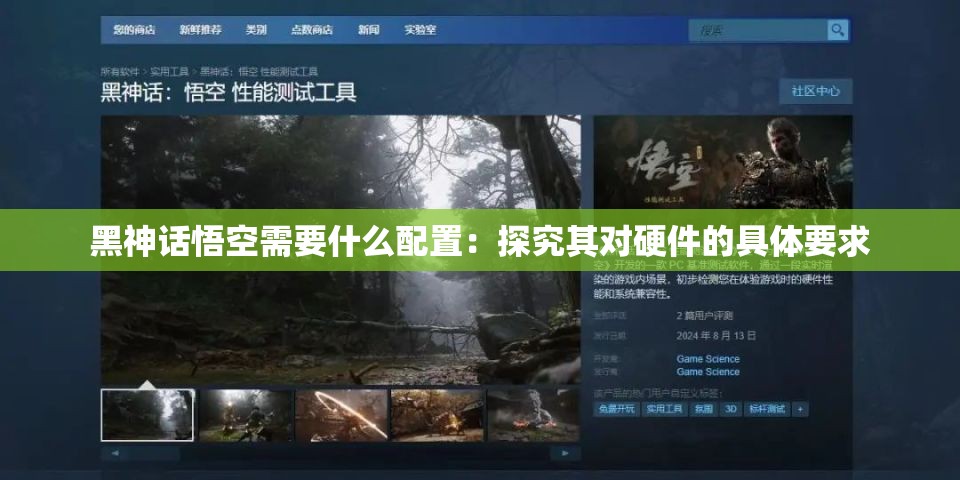
Task: Click into the store search field
Action: (x=758, y=29)
